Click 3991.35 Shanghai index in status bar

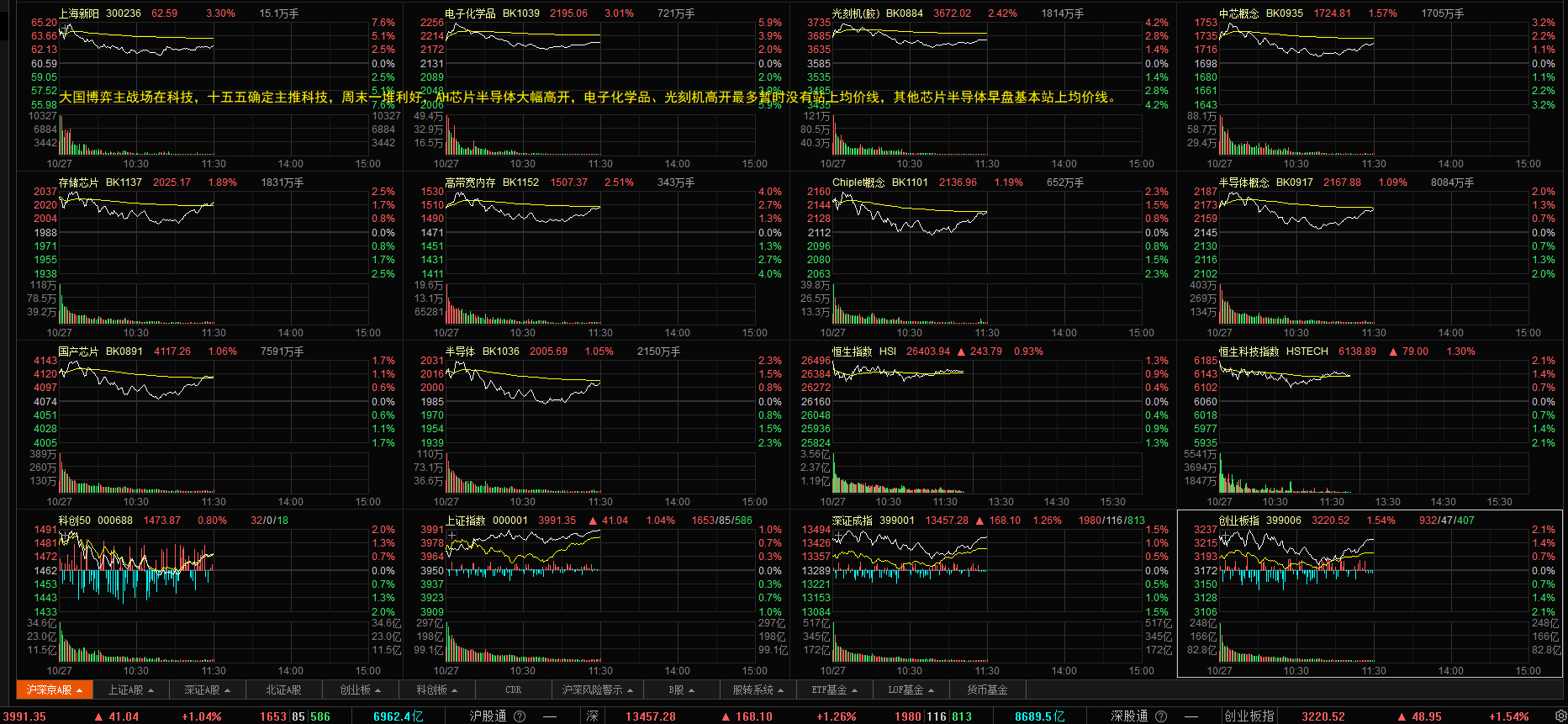(25, 716)
